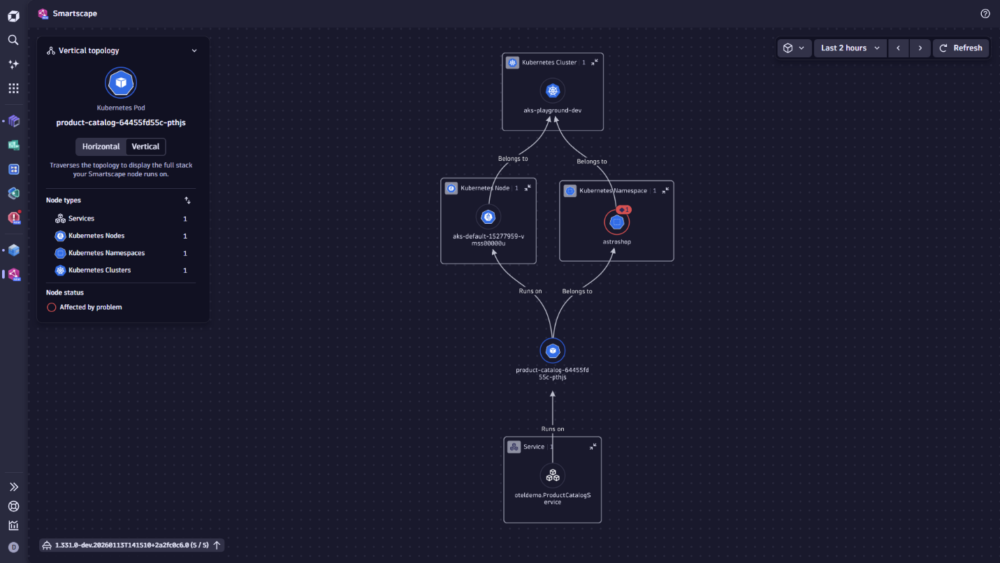Open the user avatar at sidebar bottom
Viewport: 1000px width, 563px height.
tap(13, 547)
